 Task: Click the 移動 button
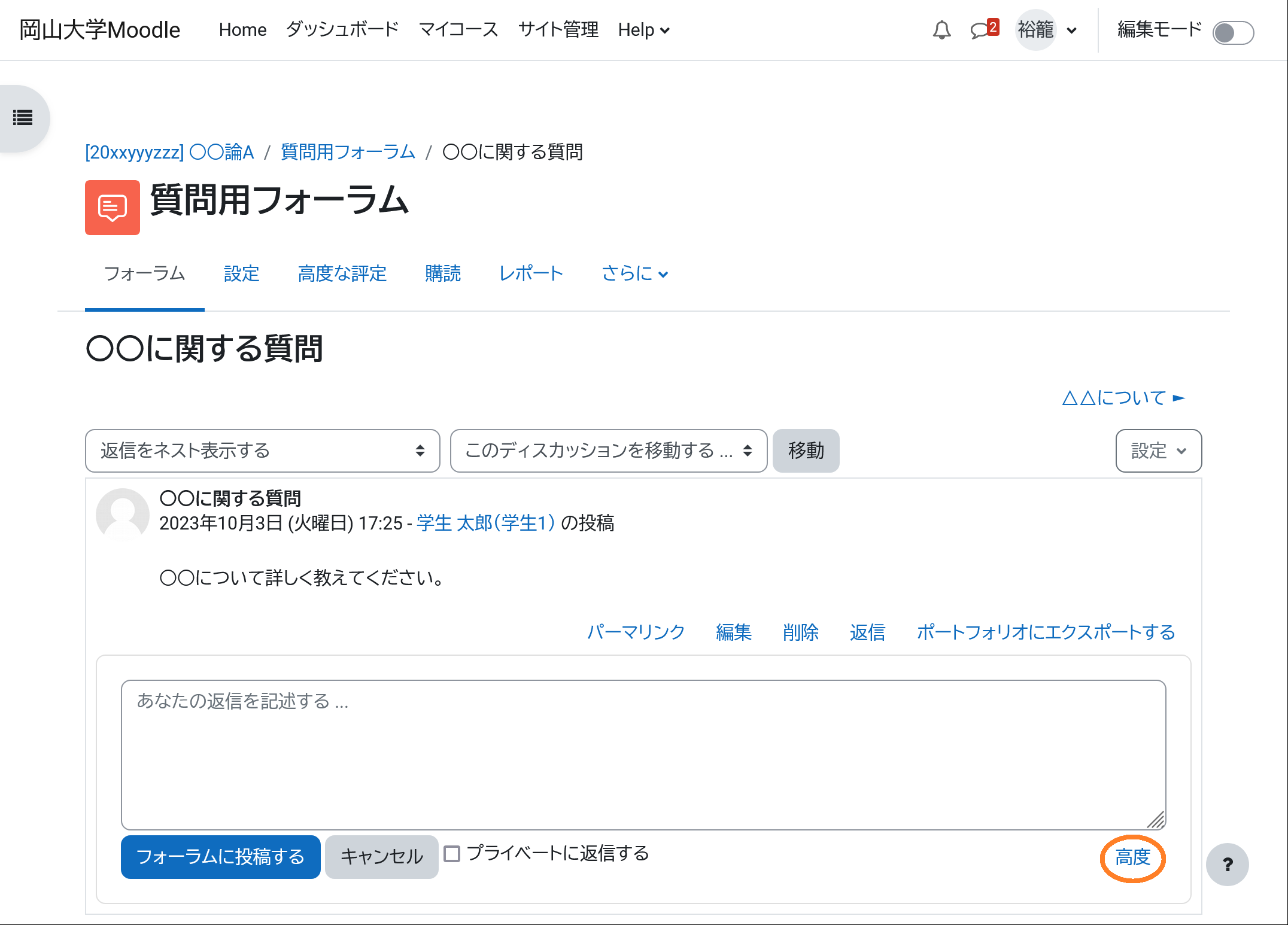click(x=806, y=451)
